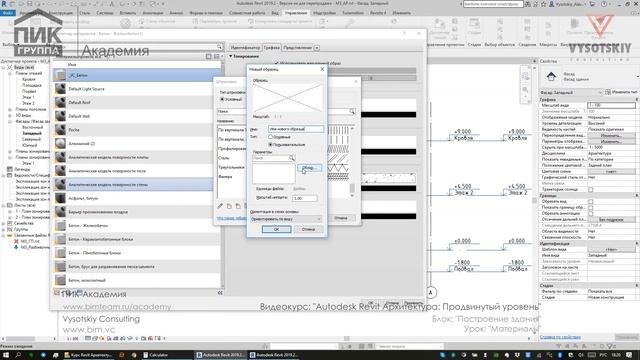Open the Фасад: Западный type selector dropdown

point(571,92)
